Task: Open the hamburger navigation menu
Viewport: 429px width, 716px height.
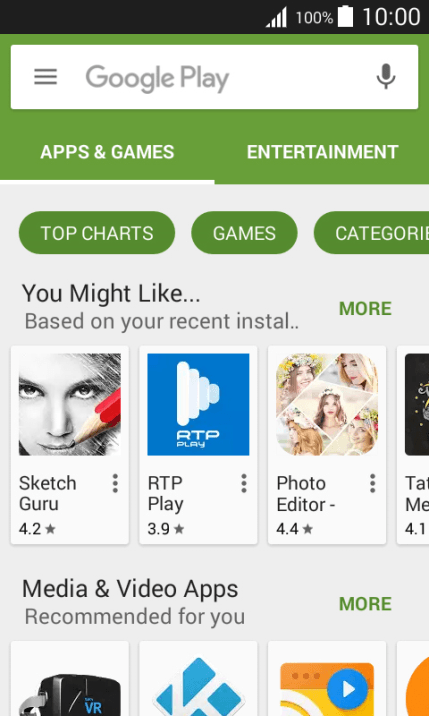Action: pyautogui.click(x=46, y=77)
